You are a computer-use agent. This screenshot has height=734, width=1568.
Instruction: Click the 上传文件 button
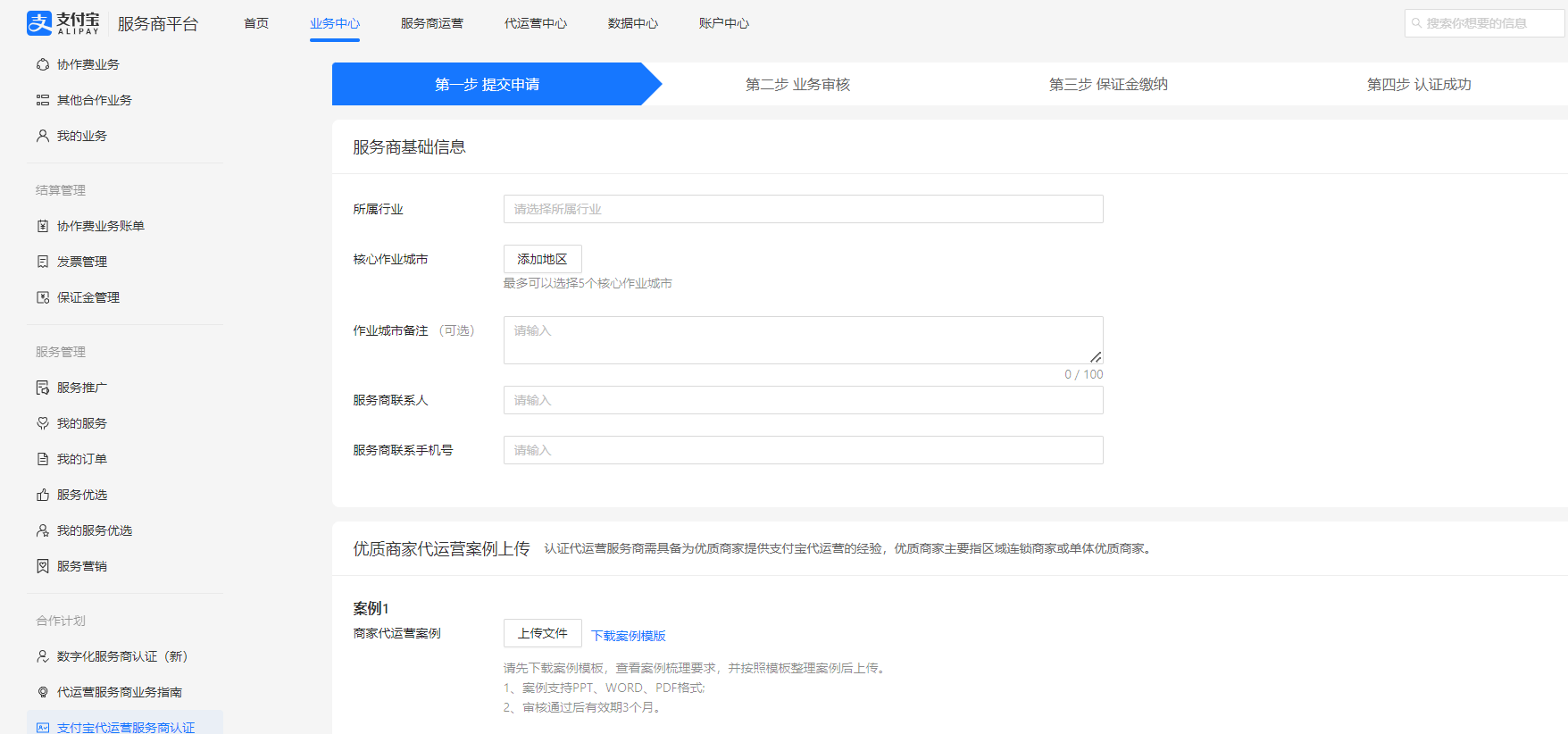pos(542,633)
